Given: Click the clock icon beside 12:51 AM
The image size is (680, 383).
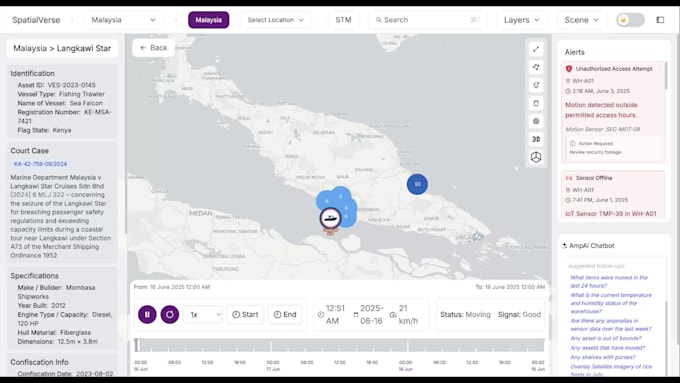Looking at the screenshot, I should [321, 314].
